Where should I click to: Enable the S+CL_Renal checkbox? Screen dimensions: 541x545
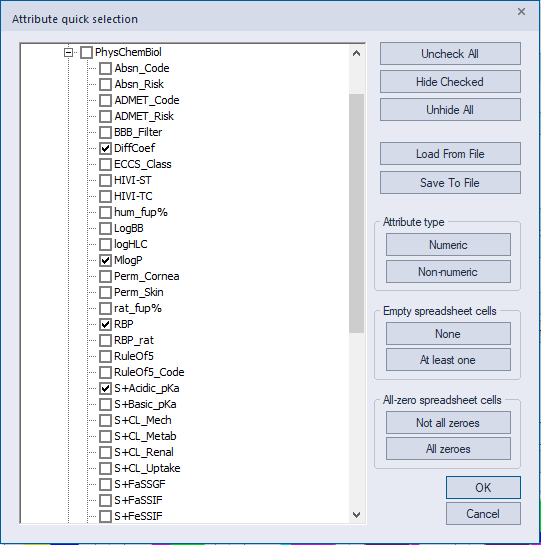coord(105,452)
